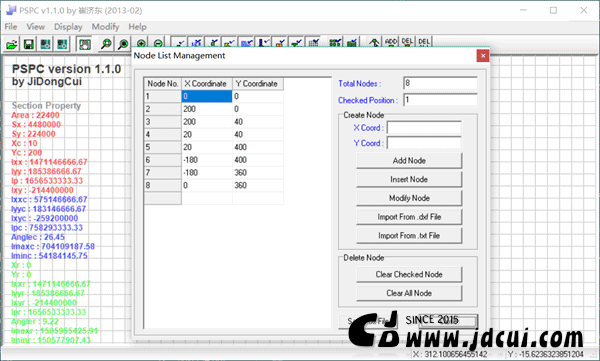Image resolution: width=600 pixels, height=361 pixels.
Task: Click the save floppy disk icon
Action: [29, 44]
